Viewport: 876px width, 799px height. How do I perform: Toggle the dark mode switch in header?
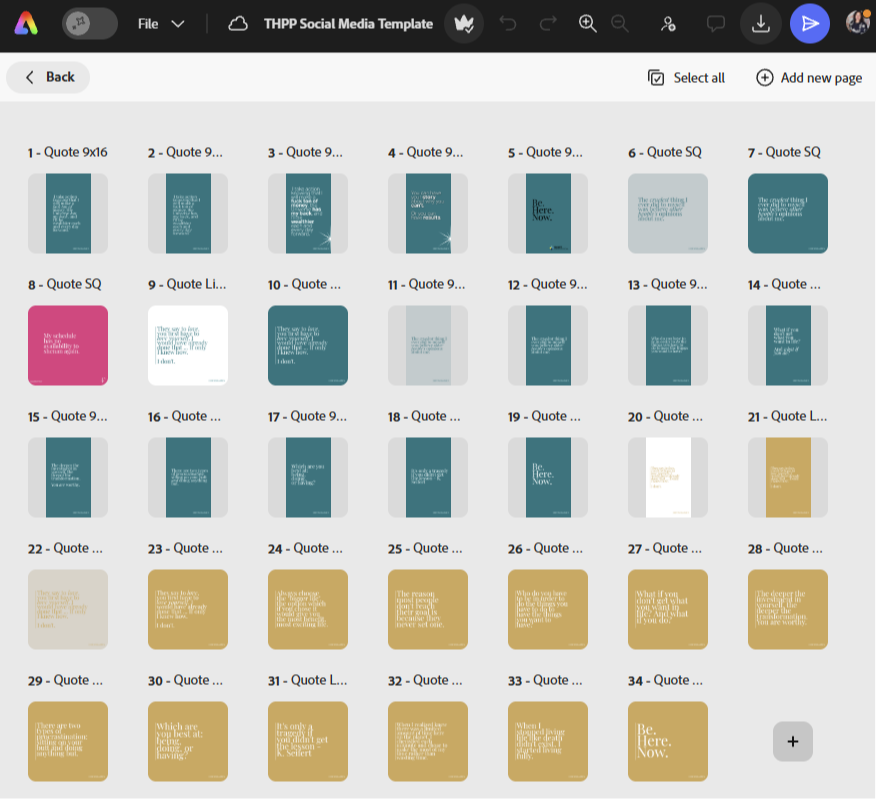click(x=89, y=23)
